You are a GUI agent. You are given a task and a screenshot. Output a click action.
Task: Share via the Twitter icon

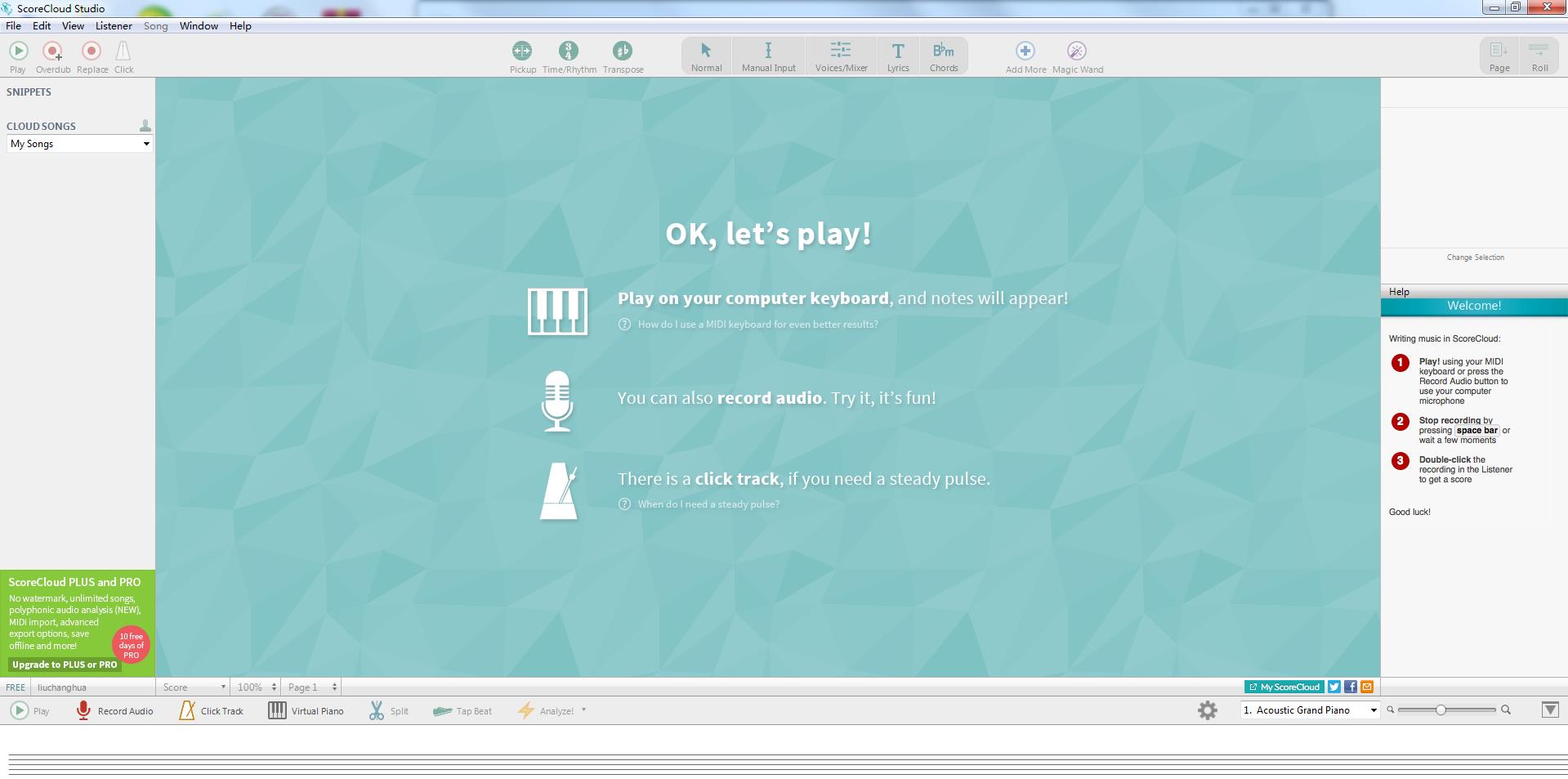point(1334,687)
